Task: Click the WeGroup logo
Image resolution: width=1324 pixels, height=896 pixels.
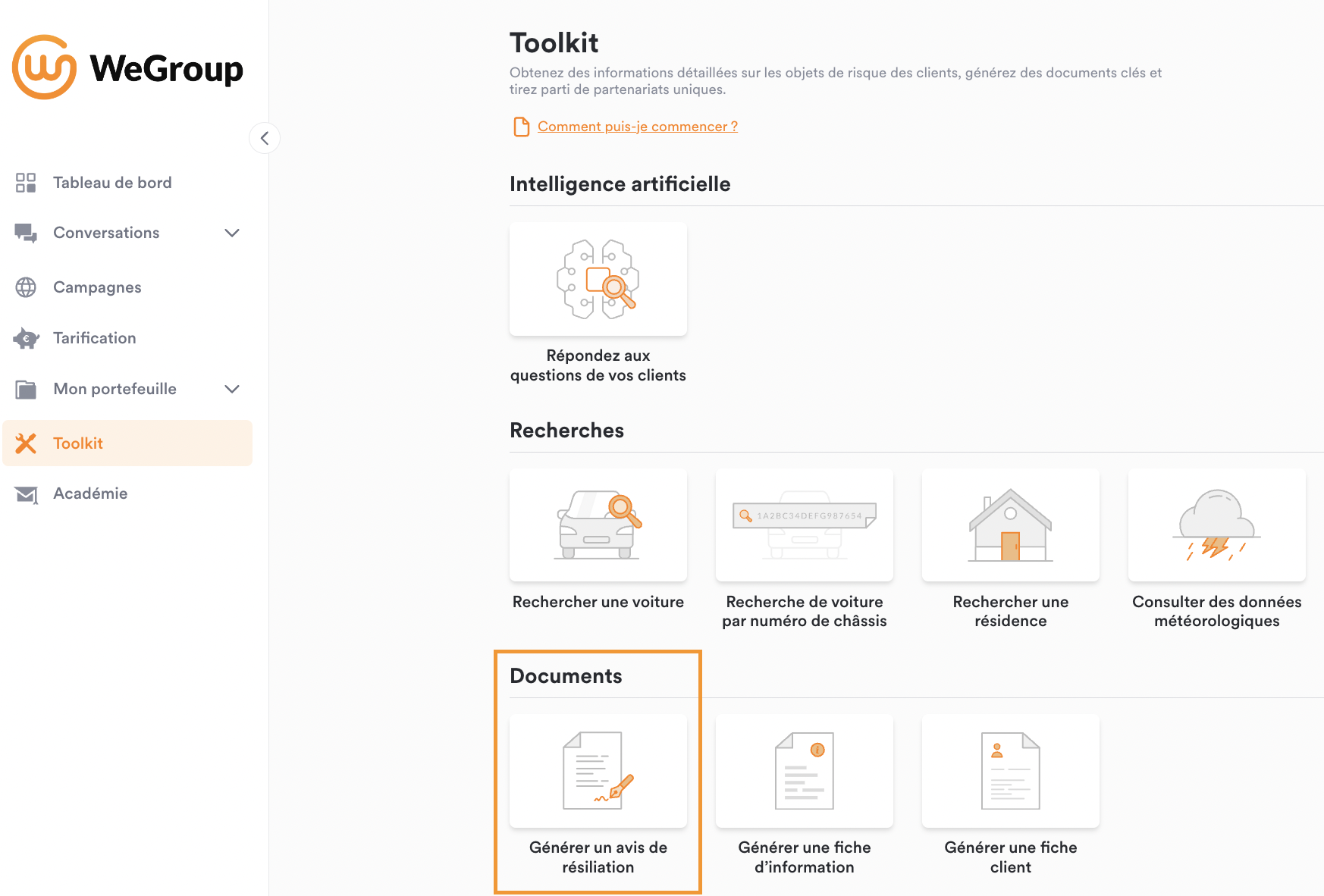Action: (127, 67)
